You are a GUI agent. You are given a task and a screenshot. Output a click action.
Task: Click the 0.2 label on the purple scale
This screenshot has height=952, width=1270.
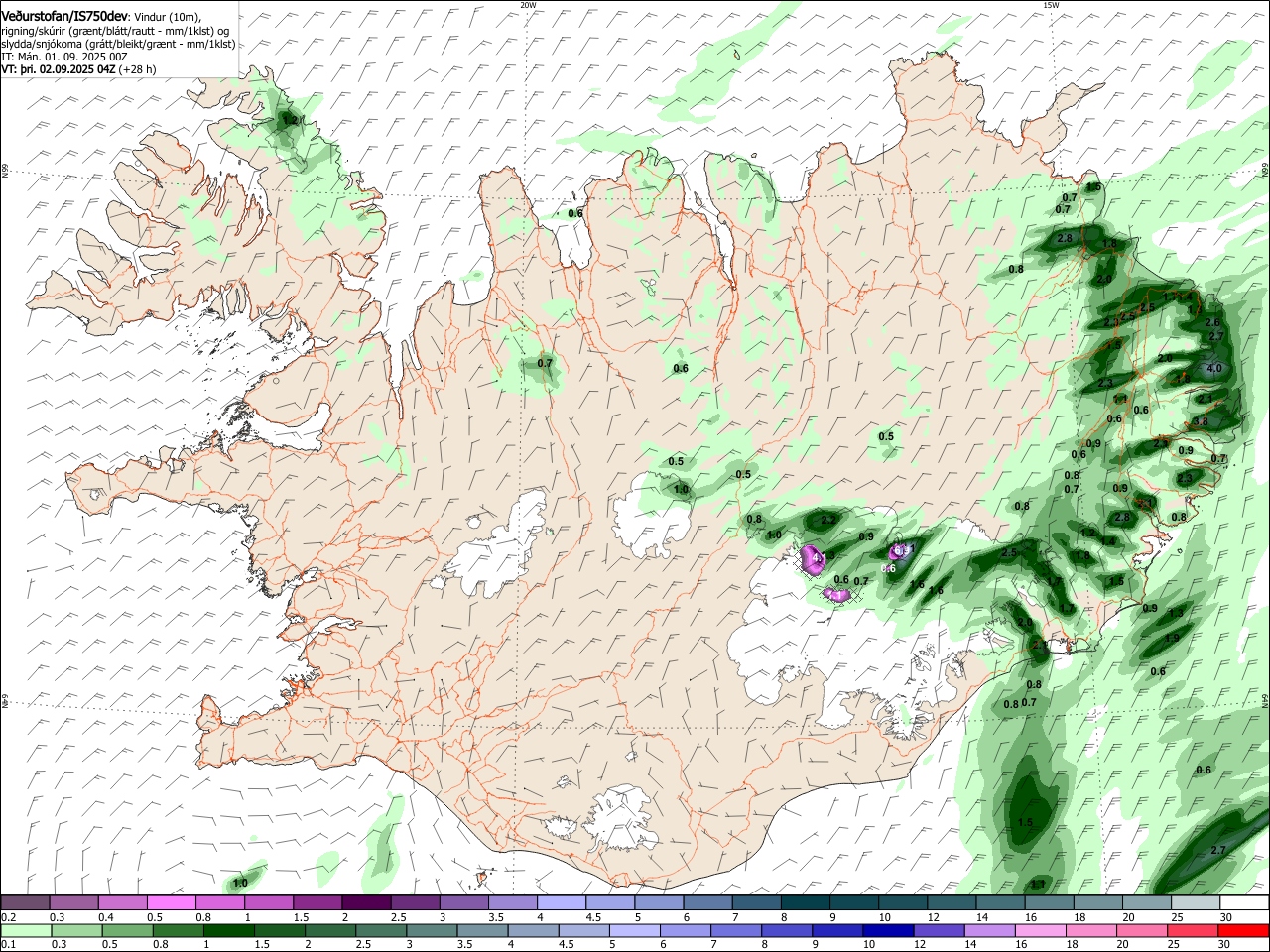pyautogui.click(x=8, y=917)
